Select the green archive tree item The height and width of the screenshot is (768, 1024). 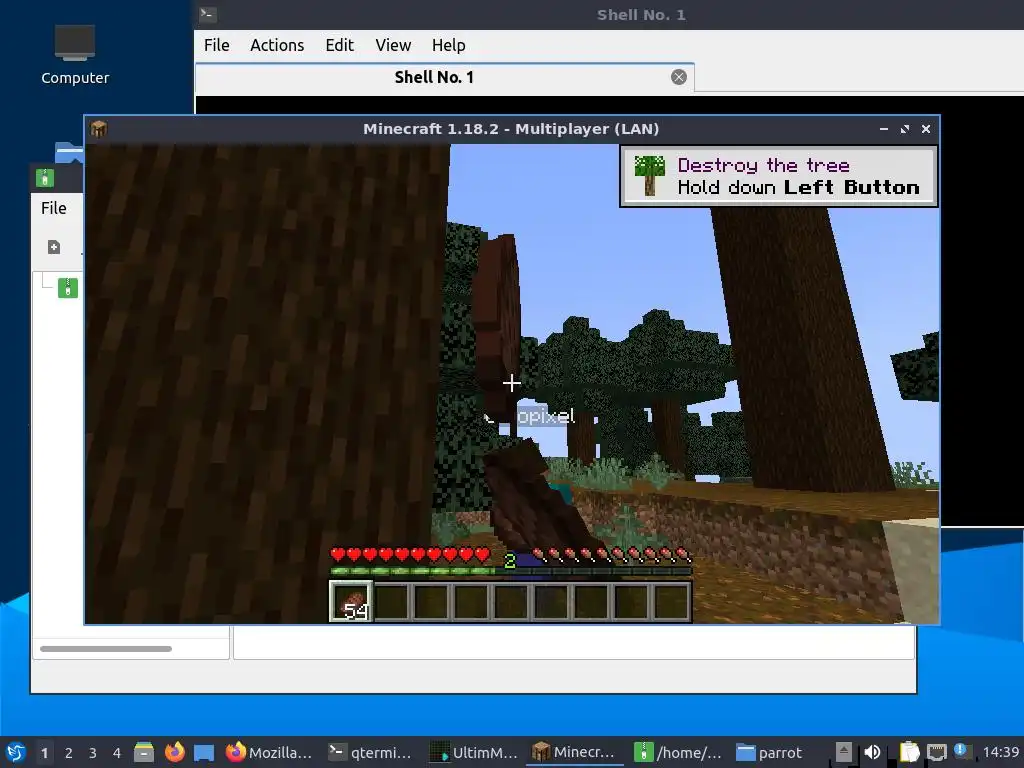68,288
